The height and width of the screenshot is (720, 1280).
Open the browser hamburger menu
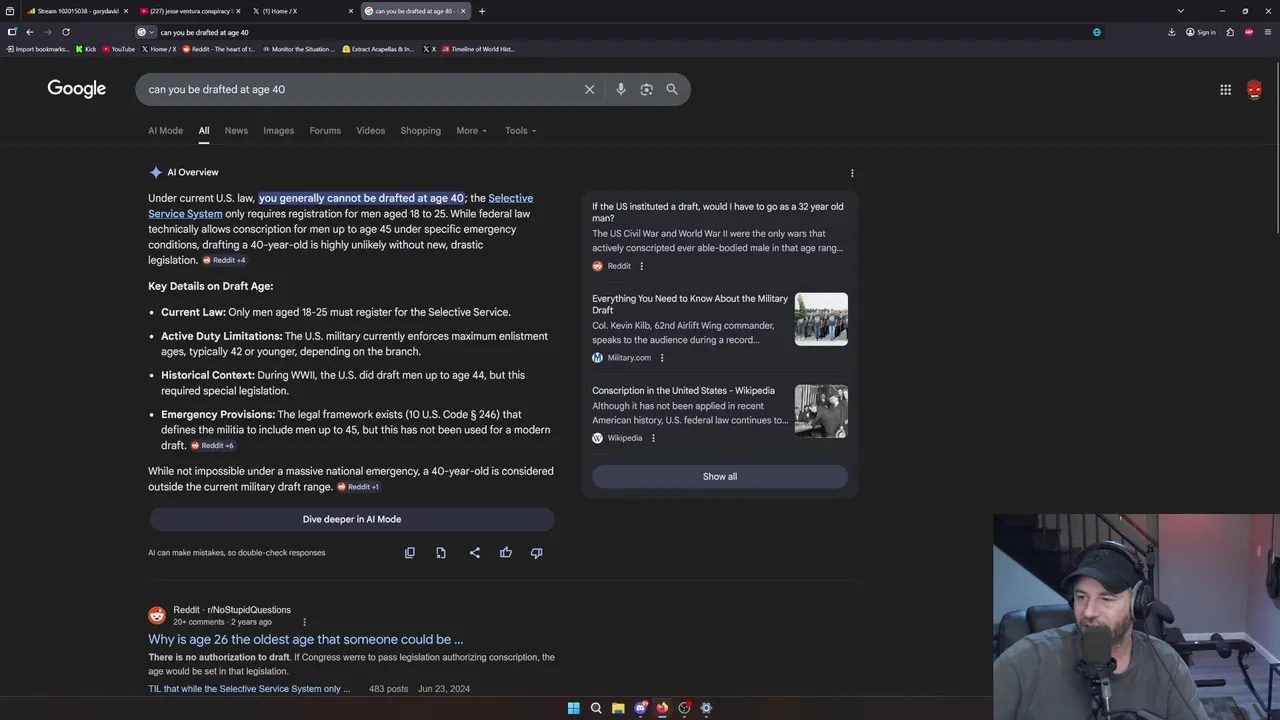[1268, 32]
